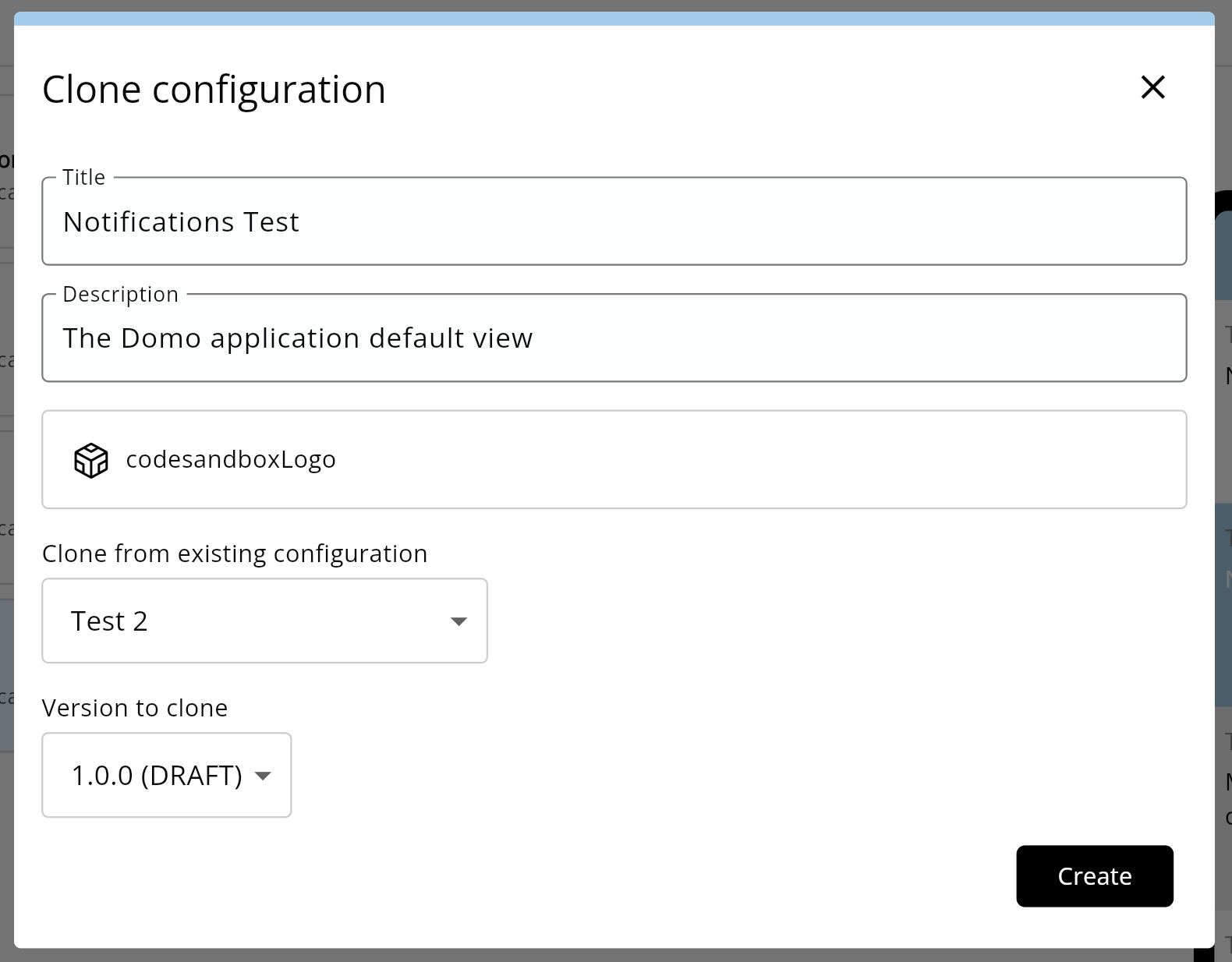The width and height of the screenshot is (1232, 962).
Task: Click the codesandboxLogo cube icon
Action: [x=90, y=460]
